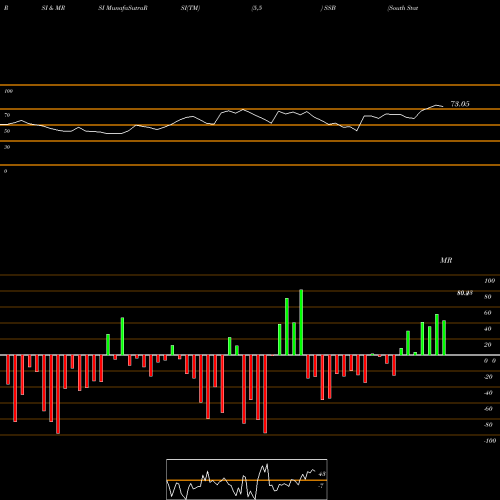Click the 'SI MunafaSutraR' header text

click(123, 8)
